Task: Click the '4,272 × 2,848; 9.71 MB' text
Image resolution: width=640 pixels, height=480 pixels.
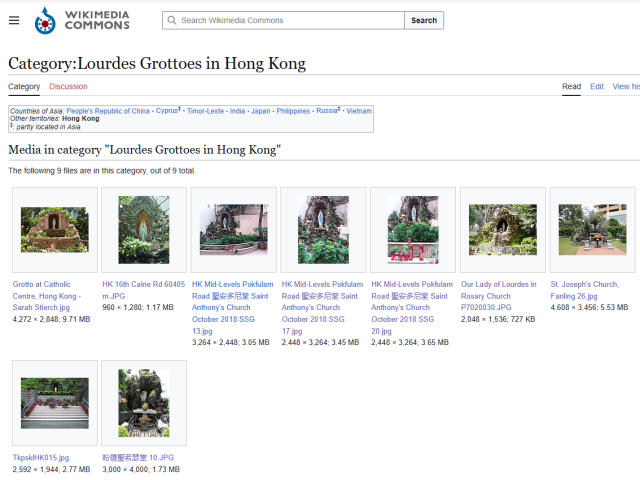Action: [x=51, y=319]
